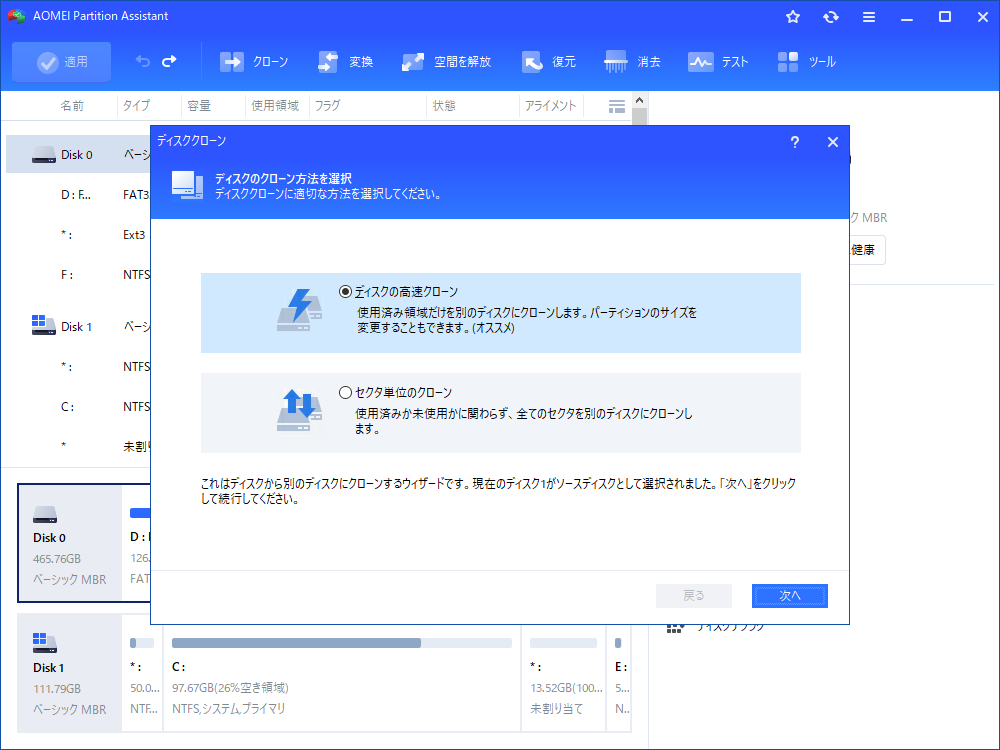Open the hamburger menu in title bar
Screen dimensions: 1000x750
tap(869, 17)
